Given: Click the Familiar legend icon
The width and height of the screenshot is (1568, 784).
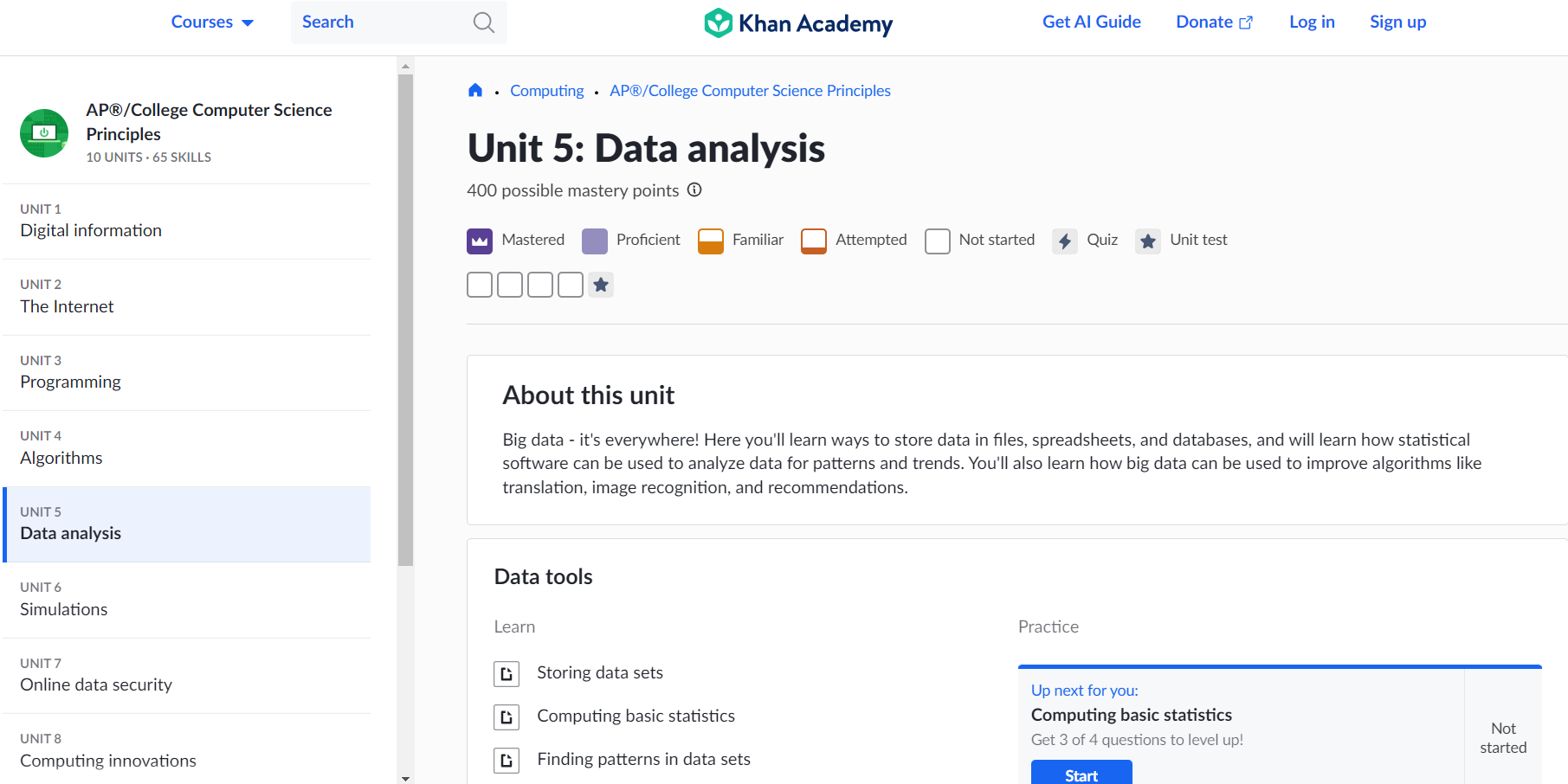Looking at the screenshot, I should 711,241.
